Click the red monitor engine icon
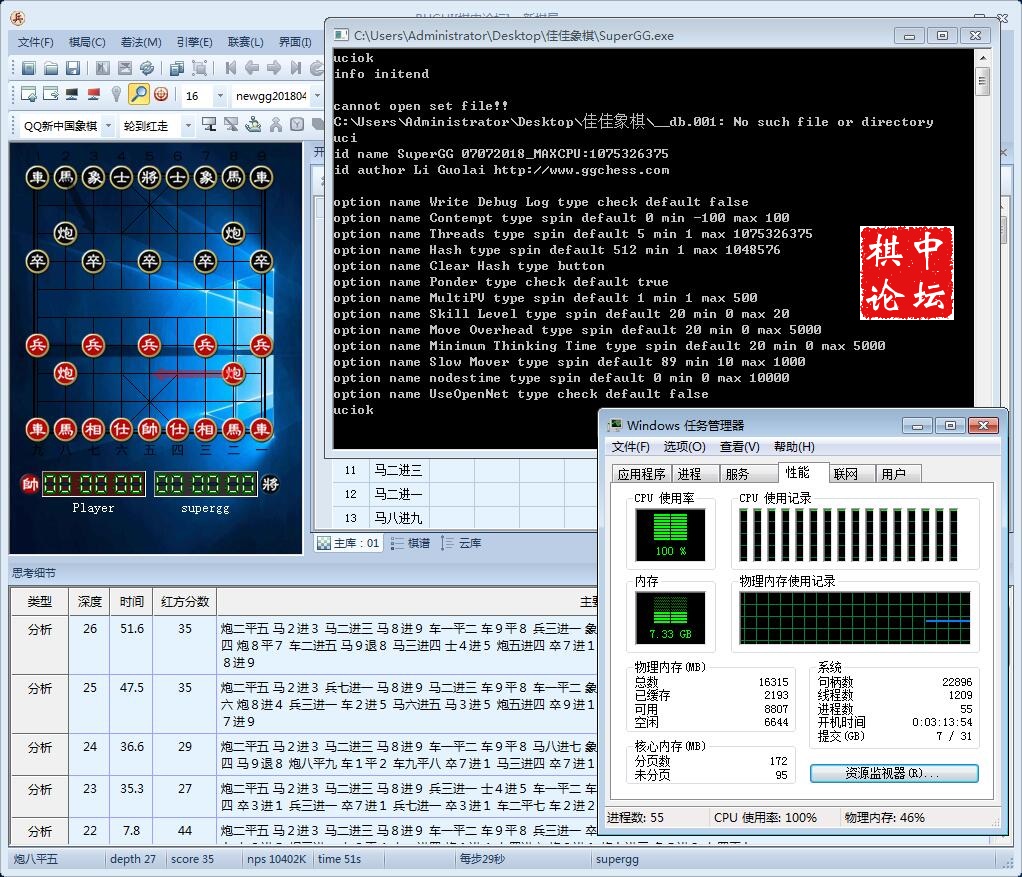 (x=94, y=94)
